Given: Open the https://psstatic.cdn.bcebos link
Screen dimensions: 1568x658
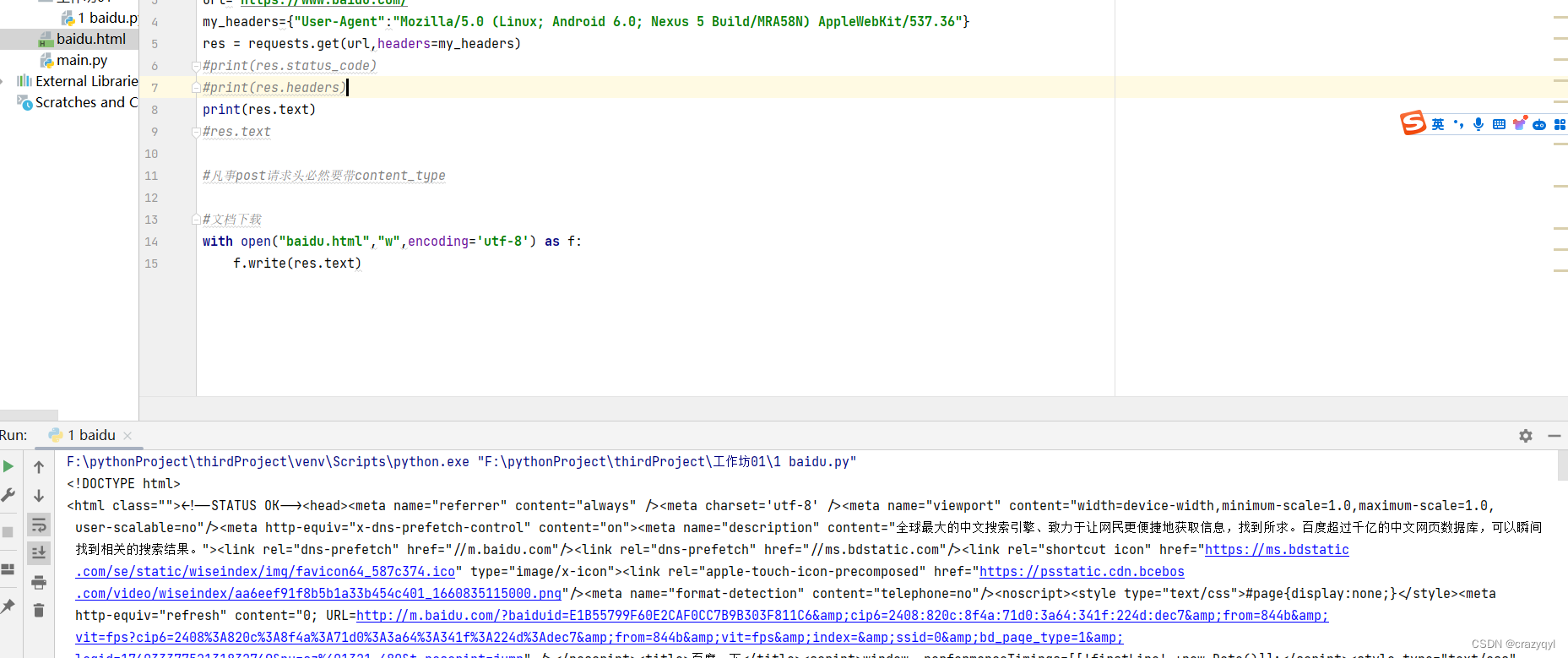Looking at the screenshot, I should click(1082, 572).
